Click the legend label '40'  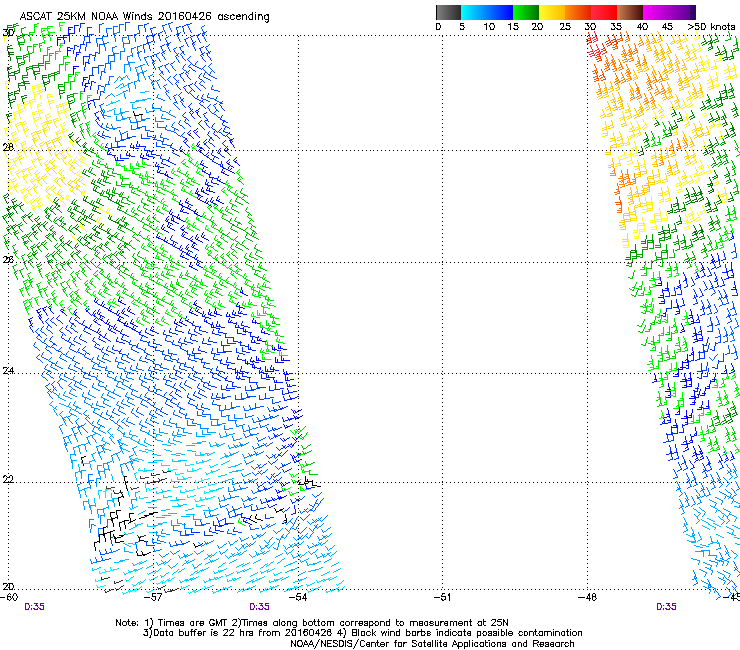tap(642, 27)
